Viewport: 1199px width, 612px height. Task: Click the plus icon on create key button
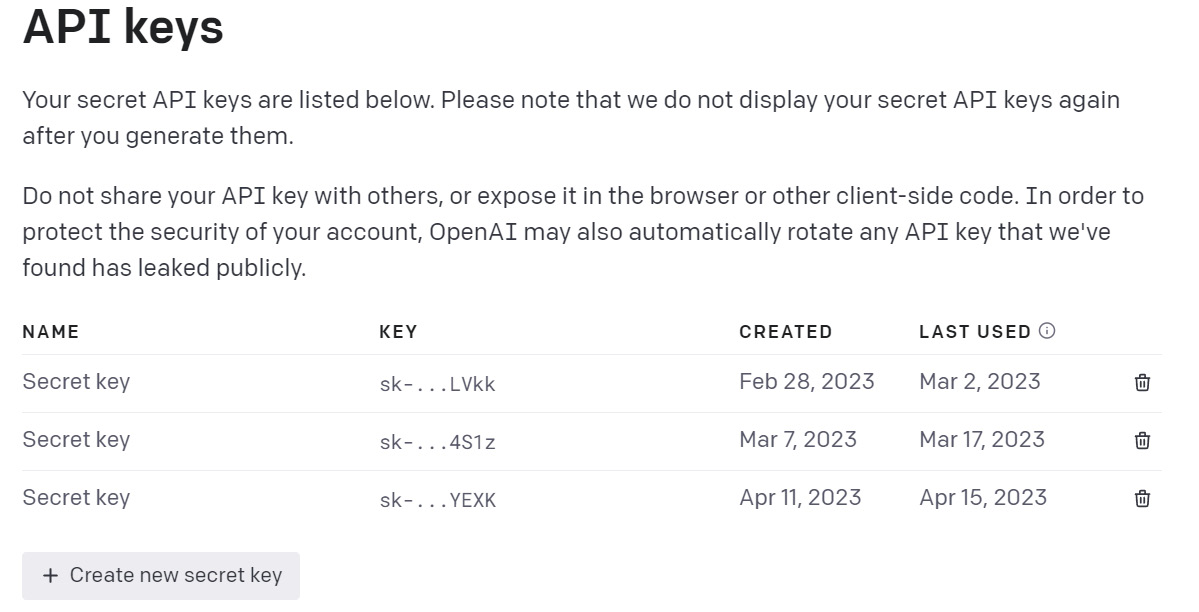[50, 575]
